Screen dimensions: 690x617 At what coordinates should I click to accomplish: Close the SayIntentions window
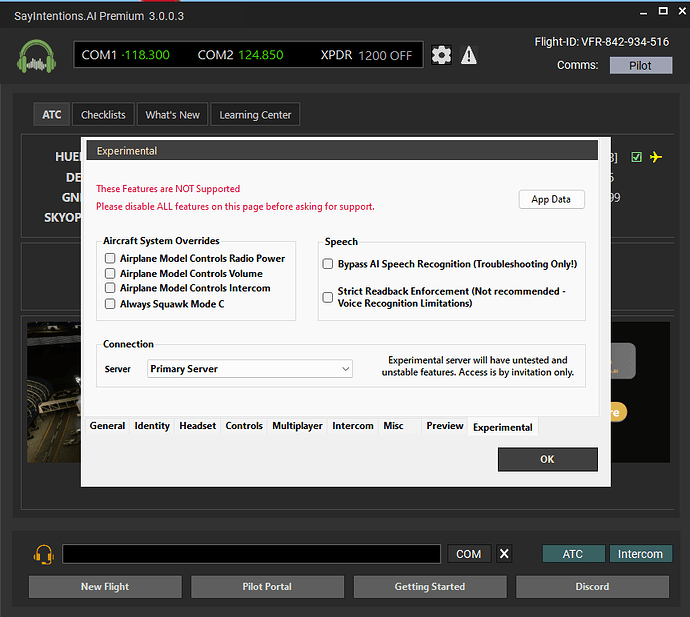point(682,11)
